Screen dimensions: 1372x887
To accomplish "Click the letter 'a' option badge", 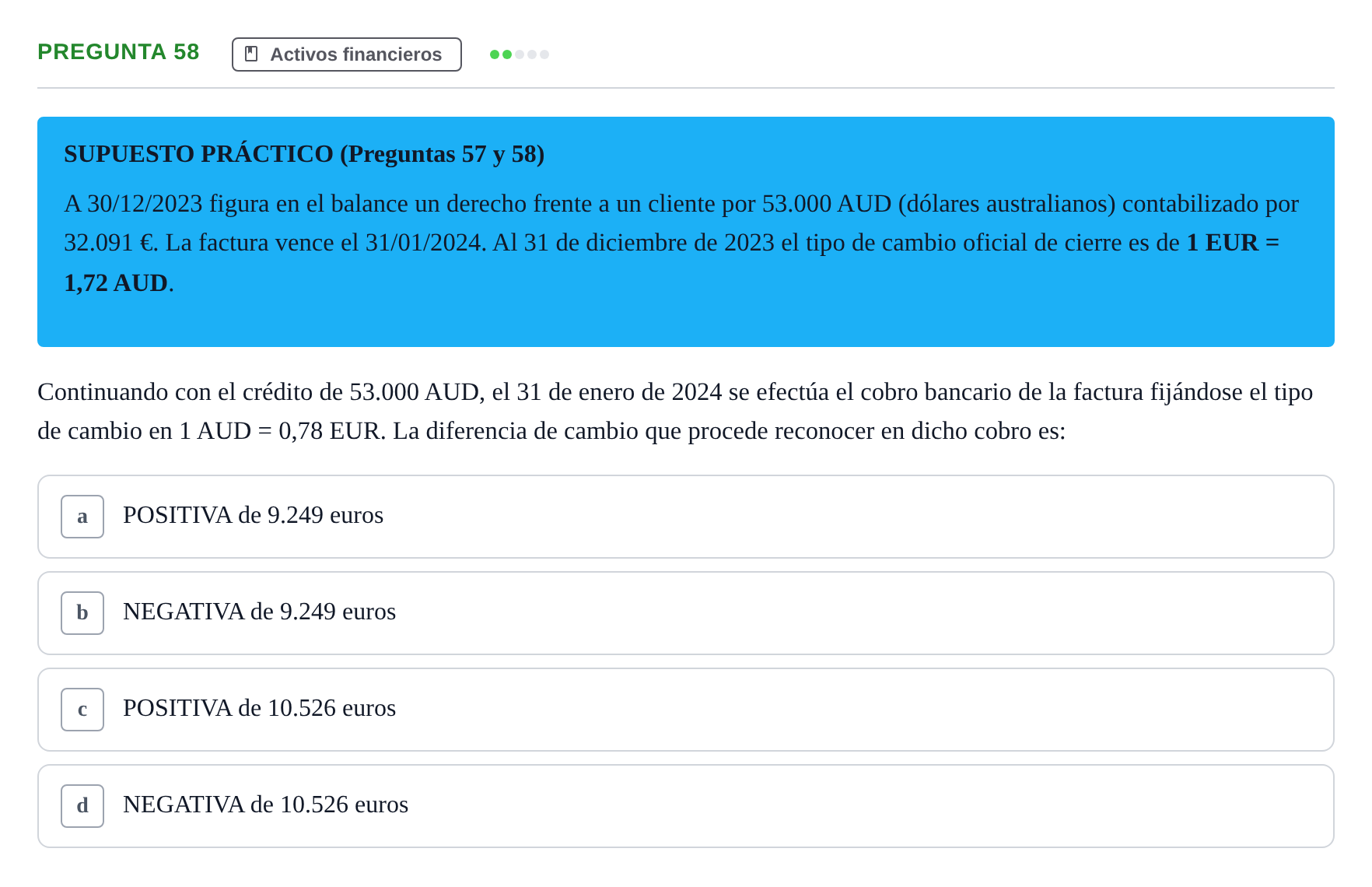I will click(x=82, y=517).
